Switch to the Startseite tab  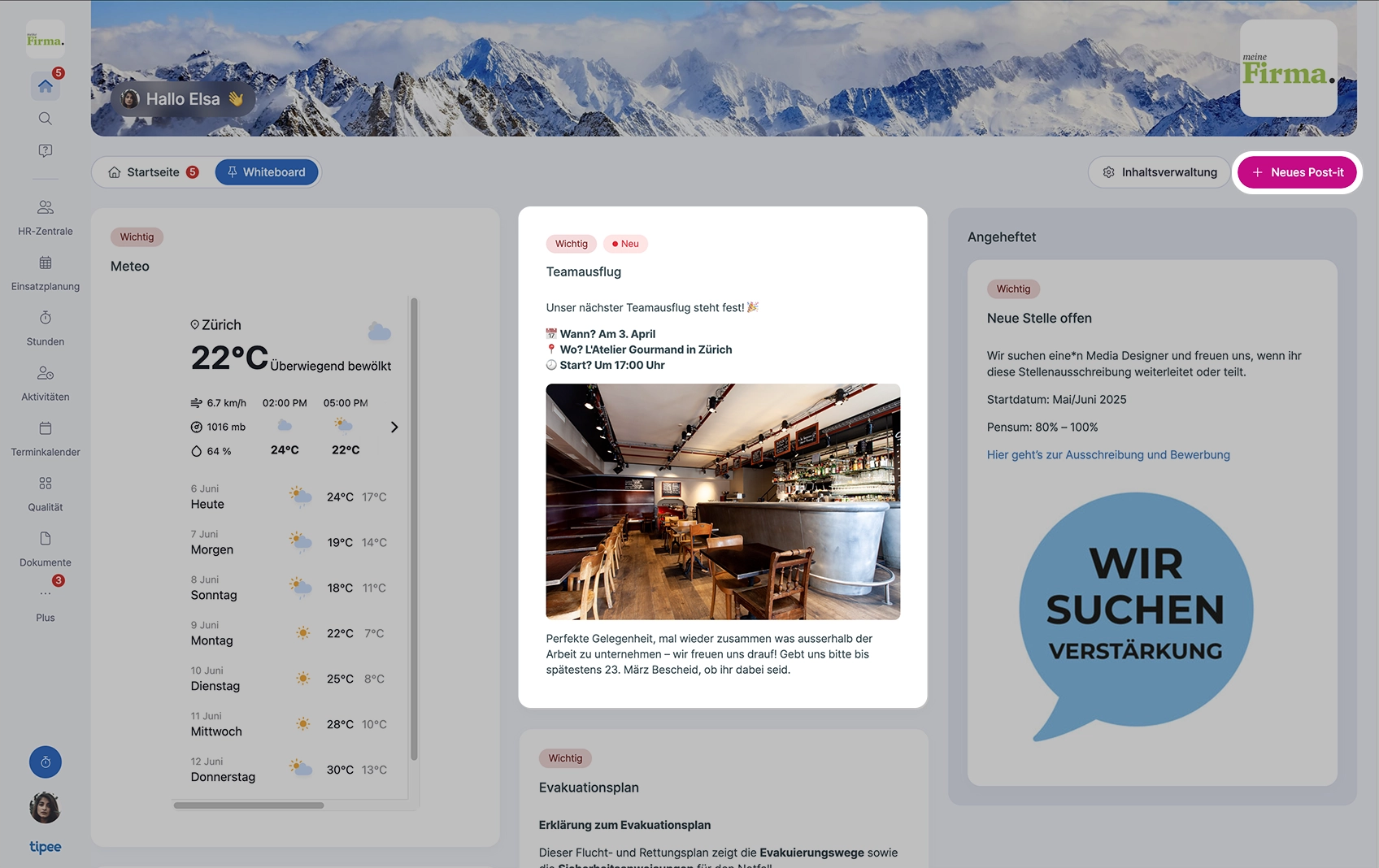click(x=154, y=172)
